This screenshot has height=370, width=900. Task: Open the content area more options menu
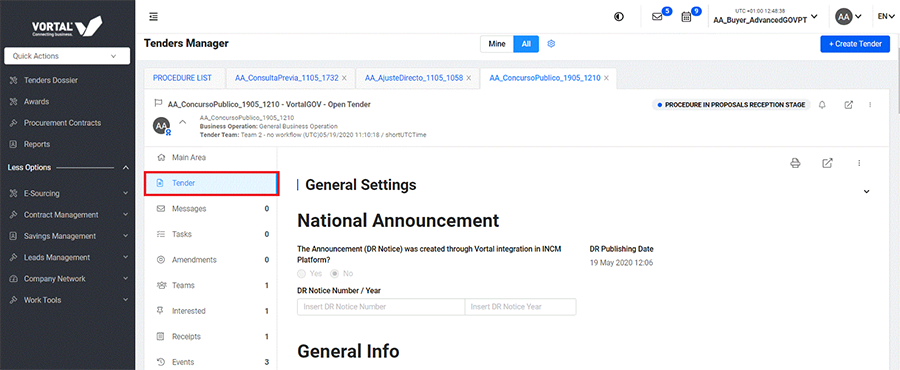(x=859, y=163)
